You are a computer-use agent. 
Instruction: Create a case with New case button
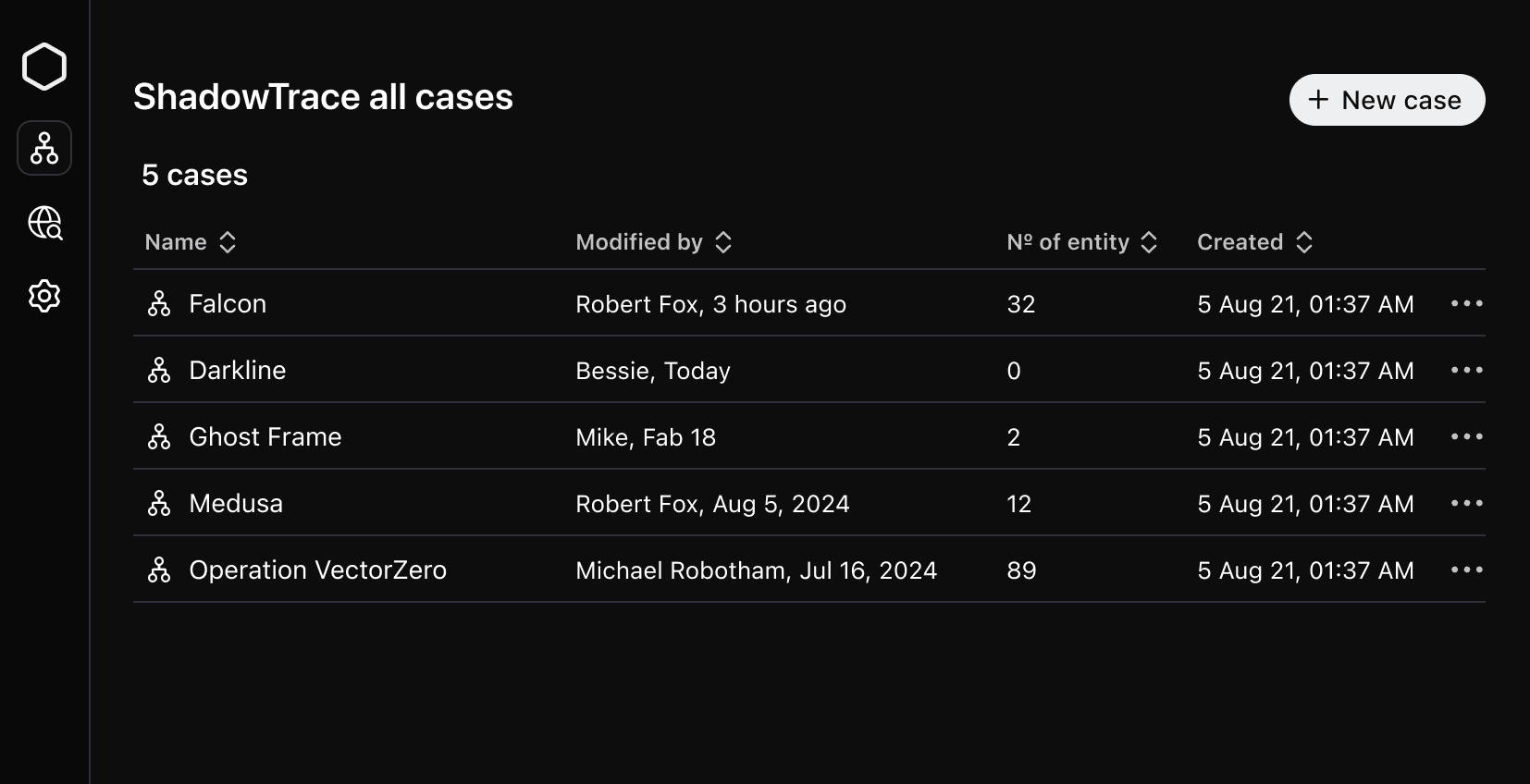coord(1387,100)
